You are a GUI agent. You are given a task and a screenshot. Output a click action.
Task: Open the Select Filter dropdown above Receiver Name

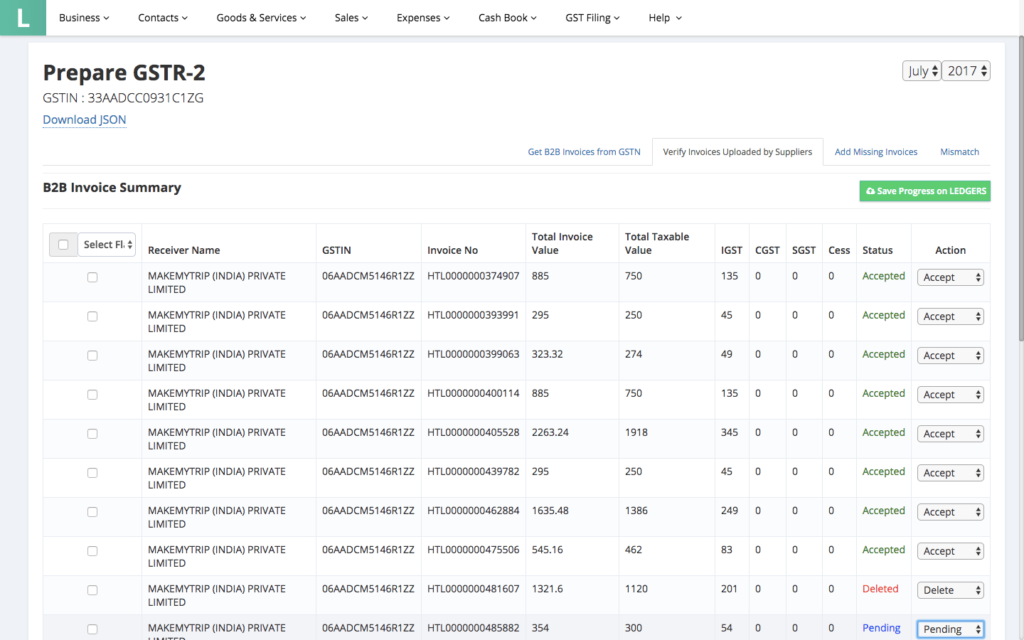click(x=106, y=243)
